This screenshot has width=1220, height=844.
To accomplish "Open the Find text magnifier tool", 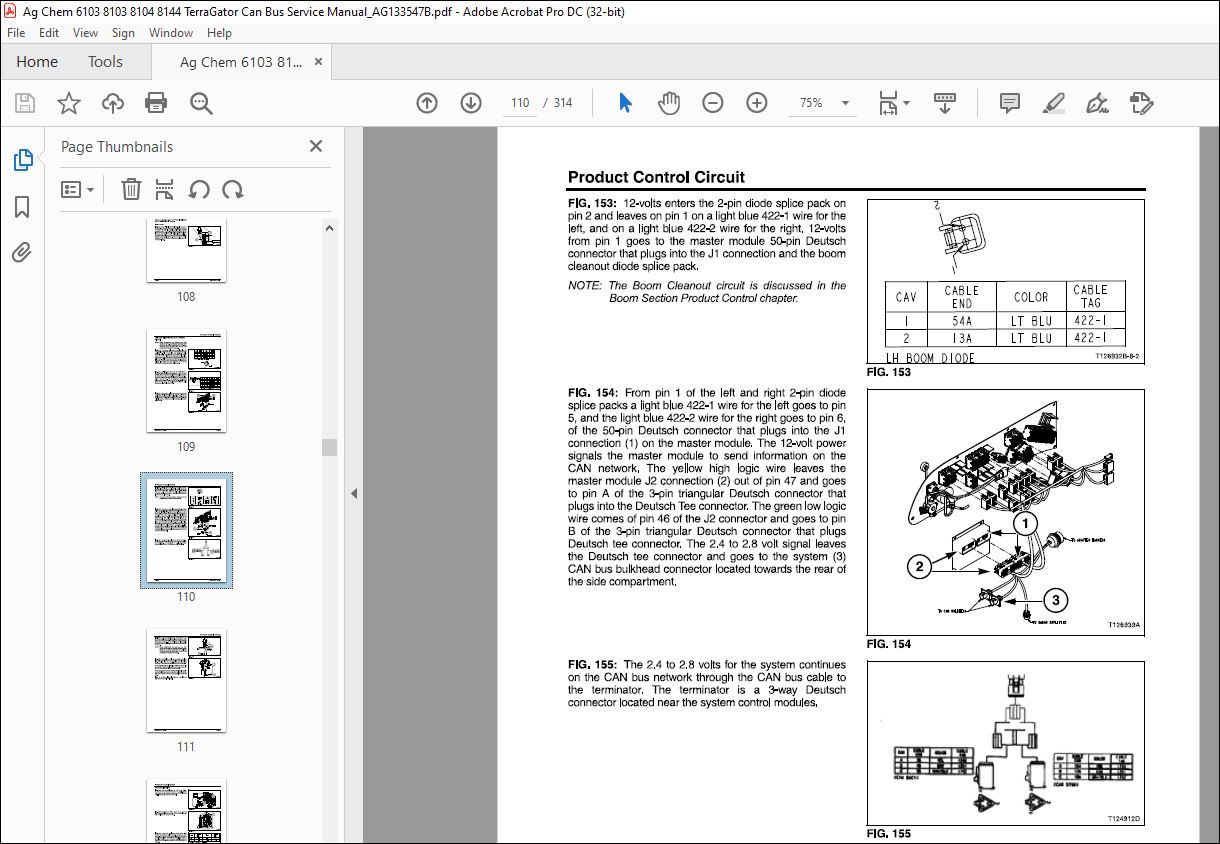I will pos(201,103).
